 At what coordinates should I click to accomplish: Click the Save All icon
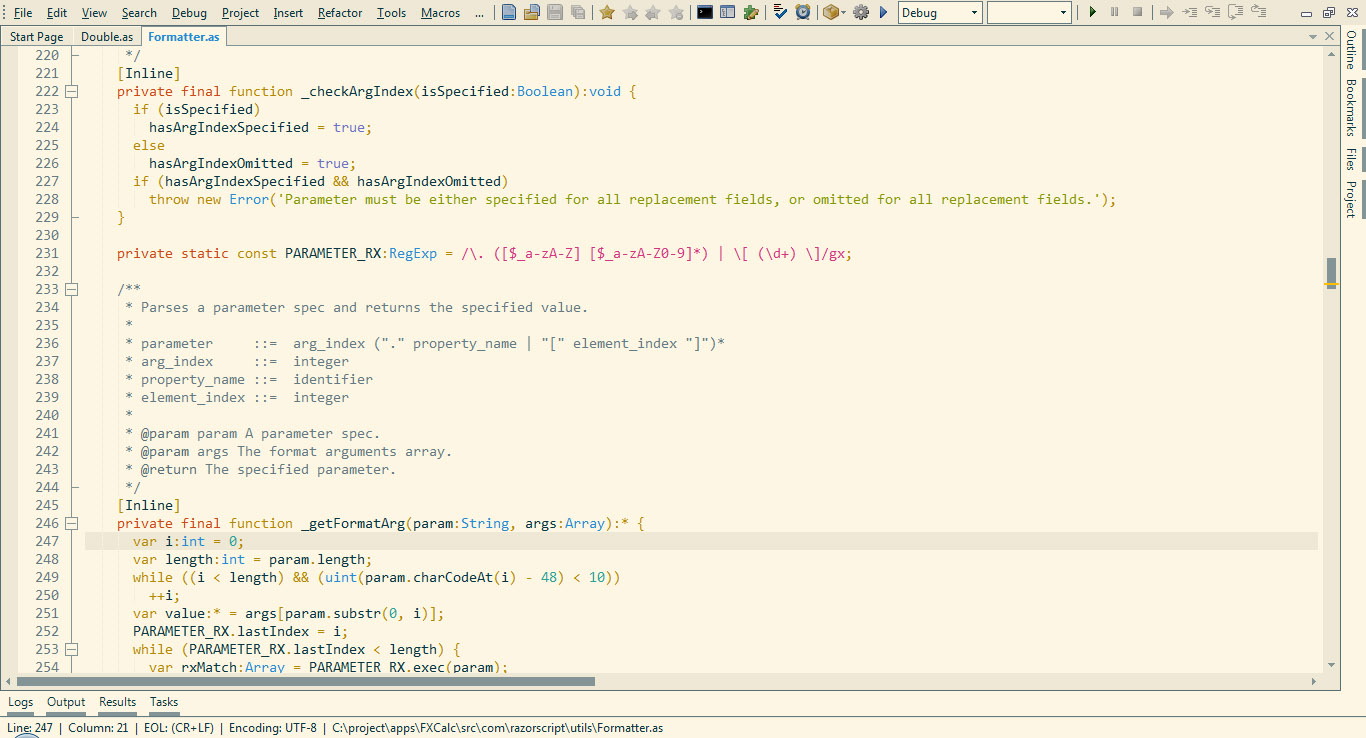(578, 13)
